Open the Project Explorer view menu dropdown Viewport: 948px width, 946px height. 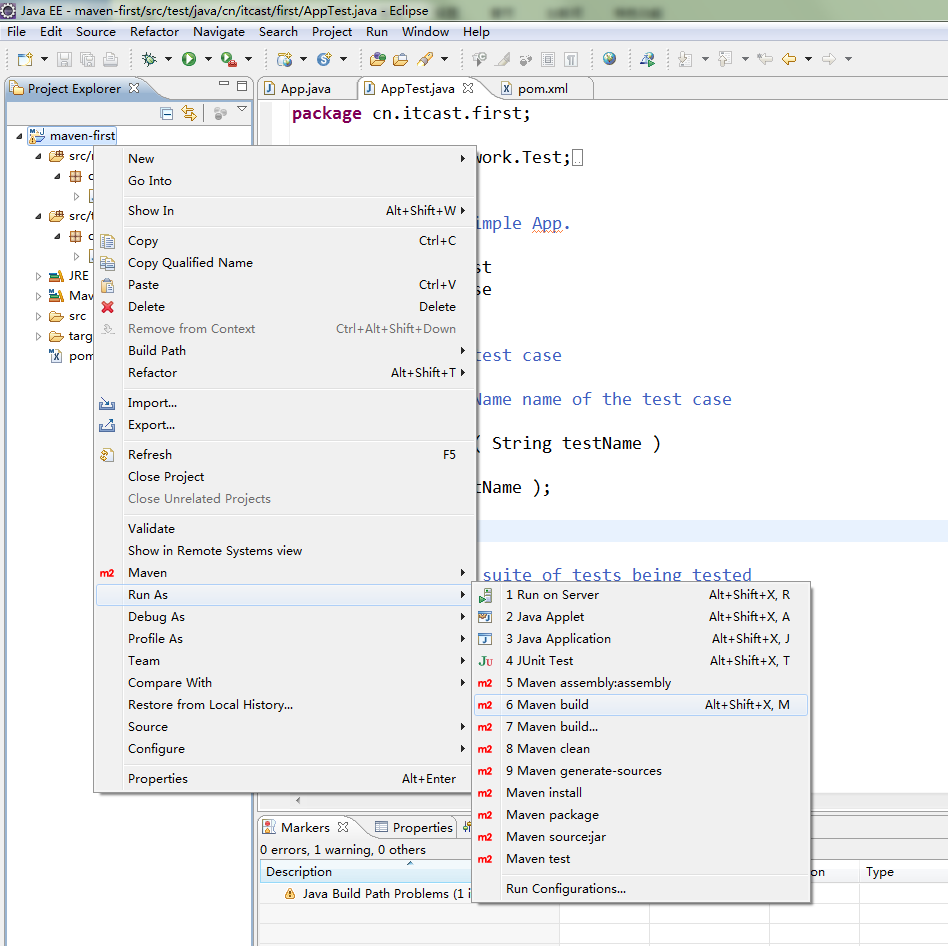pyautogui.click(x=241, y=109)
